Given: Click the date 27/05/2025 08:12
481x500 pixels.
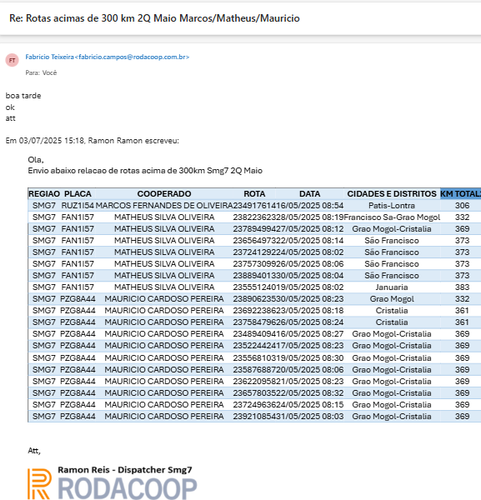Looking at the screenshot, I should (x=310, y=229).
